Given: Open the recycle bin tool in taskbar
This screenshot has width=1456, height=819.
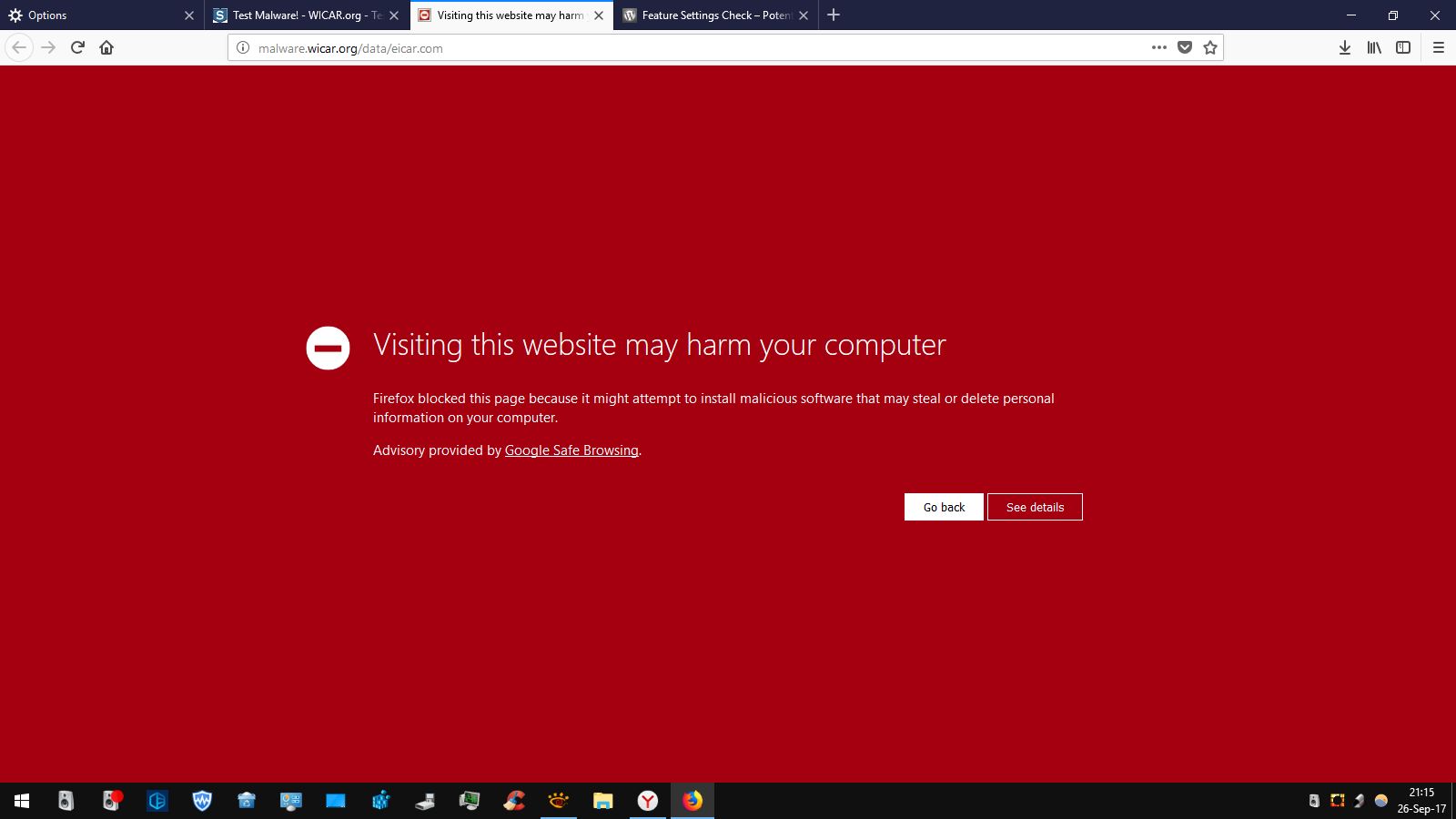Looking at the screenshot, I should pos(247,801).
